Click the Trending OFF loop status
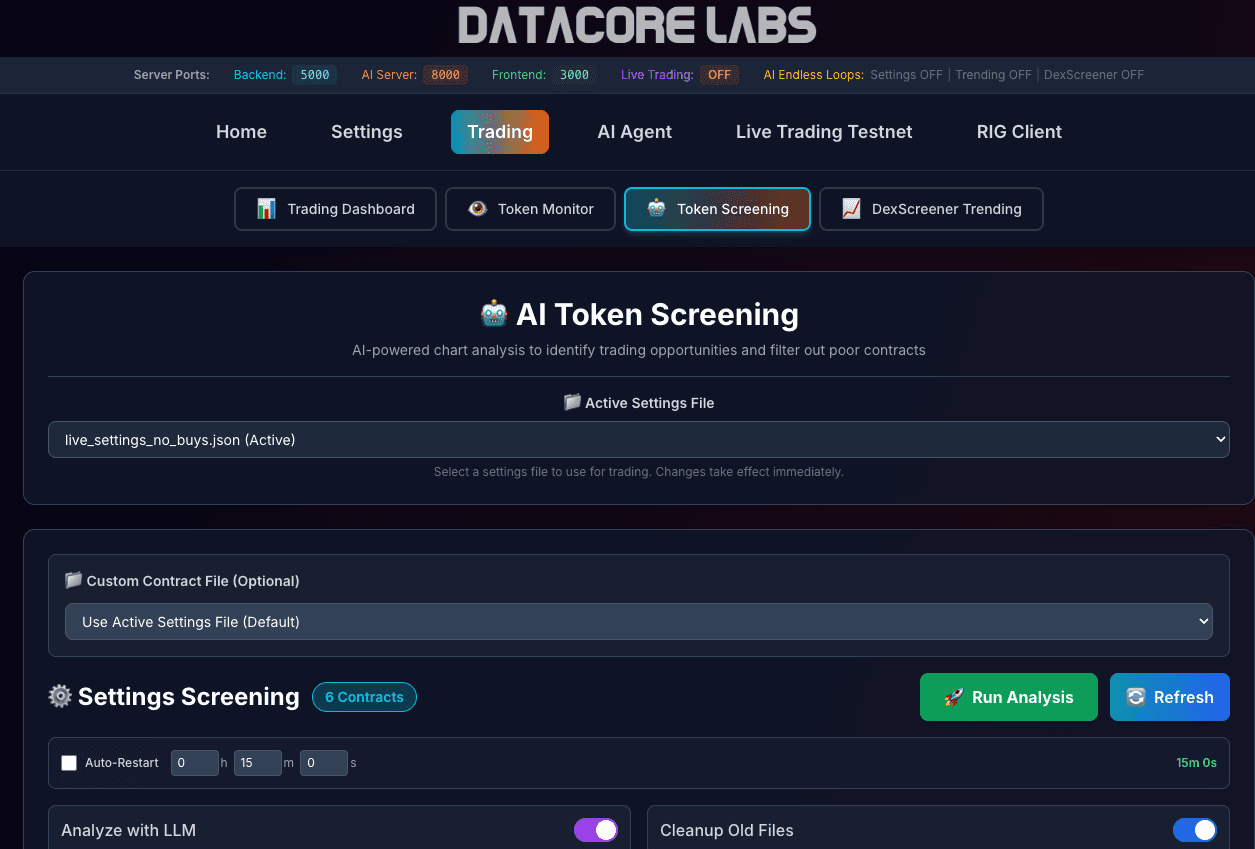Screen dimensions: 1255x849 [x=993, y=75]
